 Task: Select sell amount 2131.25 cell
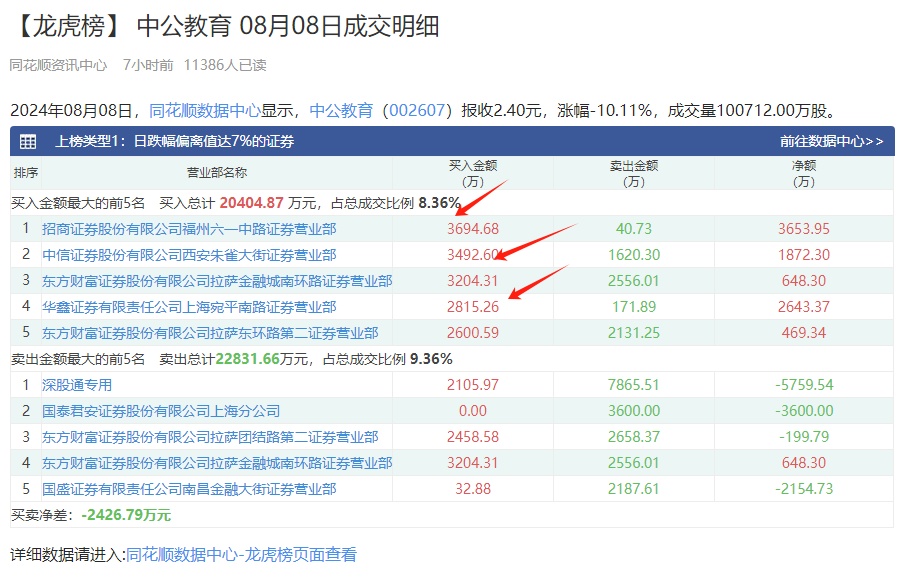tap(634, 333)
